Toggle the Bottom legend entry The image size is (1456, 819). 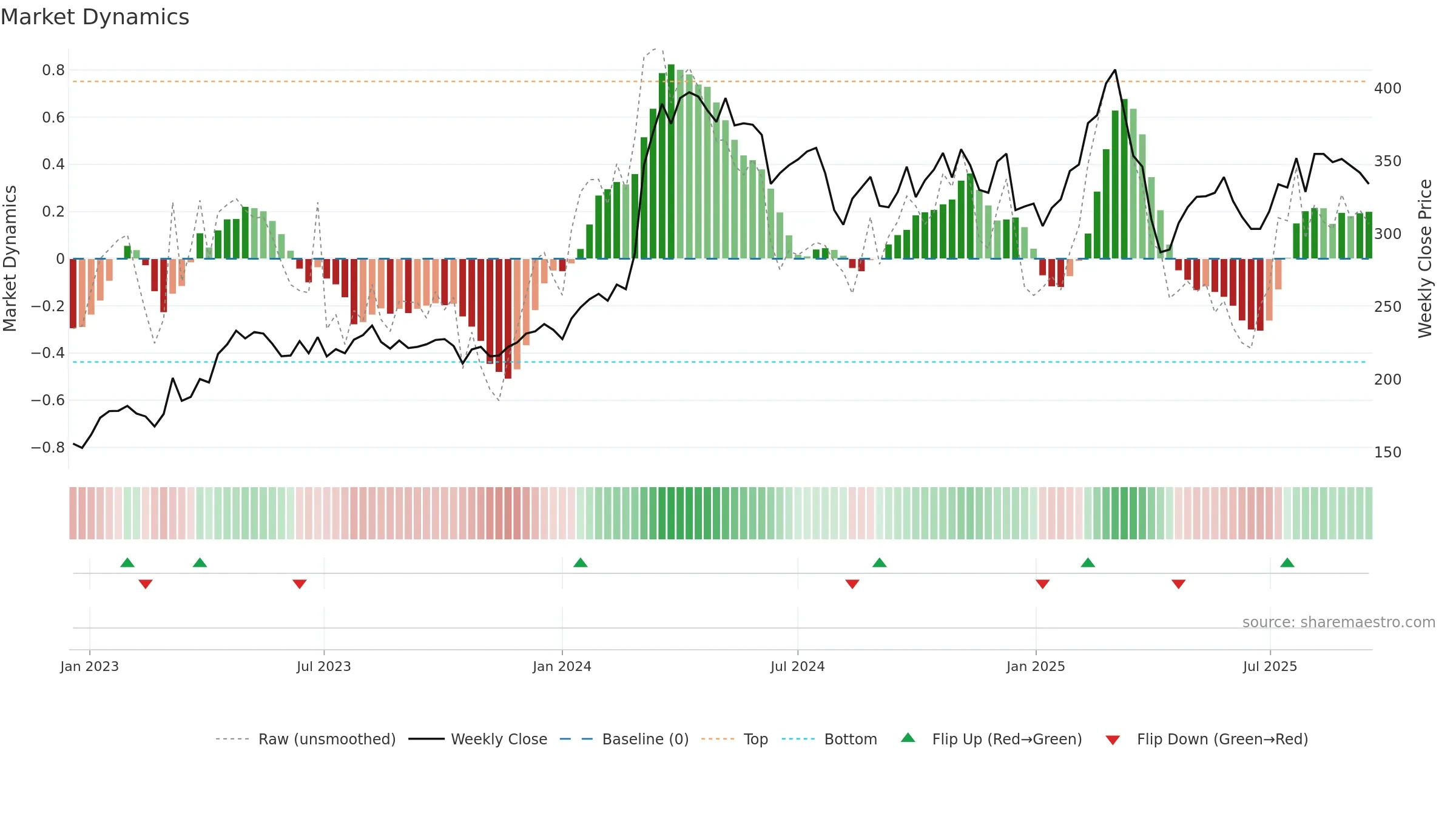(829, 739)
